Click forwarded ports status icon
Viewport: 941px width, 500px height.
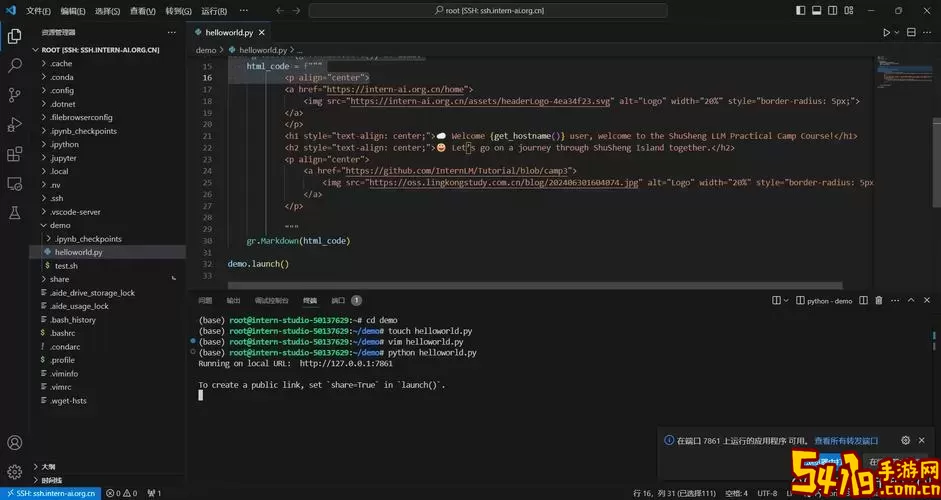tap(154, 493)
